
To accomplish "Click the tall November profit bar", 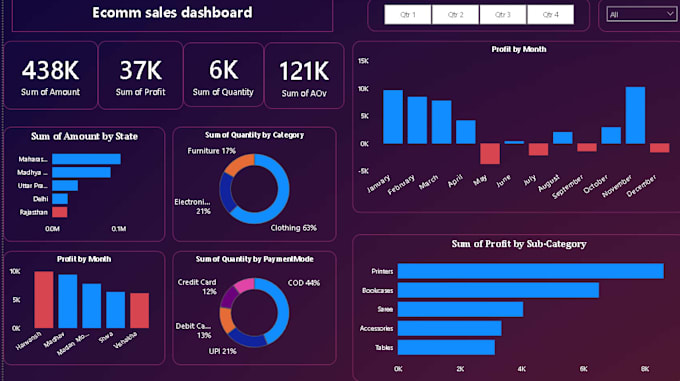I will pyautogui.click(x=635, y=115).
